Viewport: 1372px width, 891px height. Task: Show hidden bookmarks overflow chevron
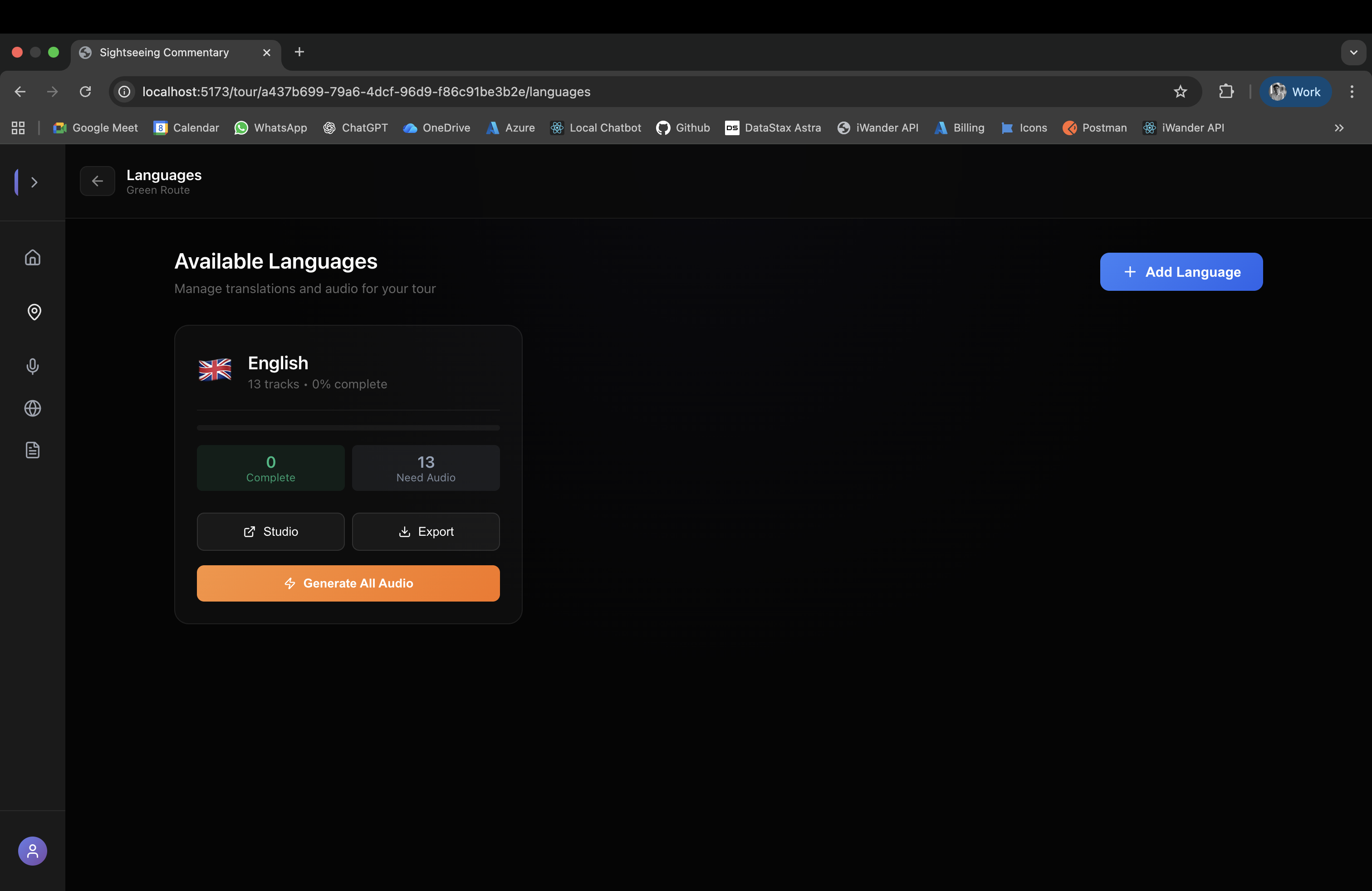[x=1338, y=128]
